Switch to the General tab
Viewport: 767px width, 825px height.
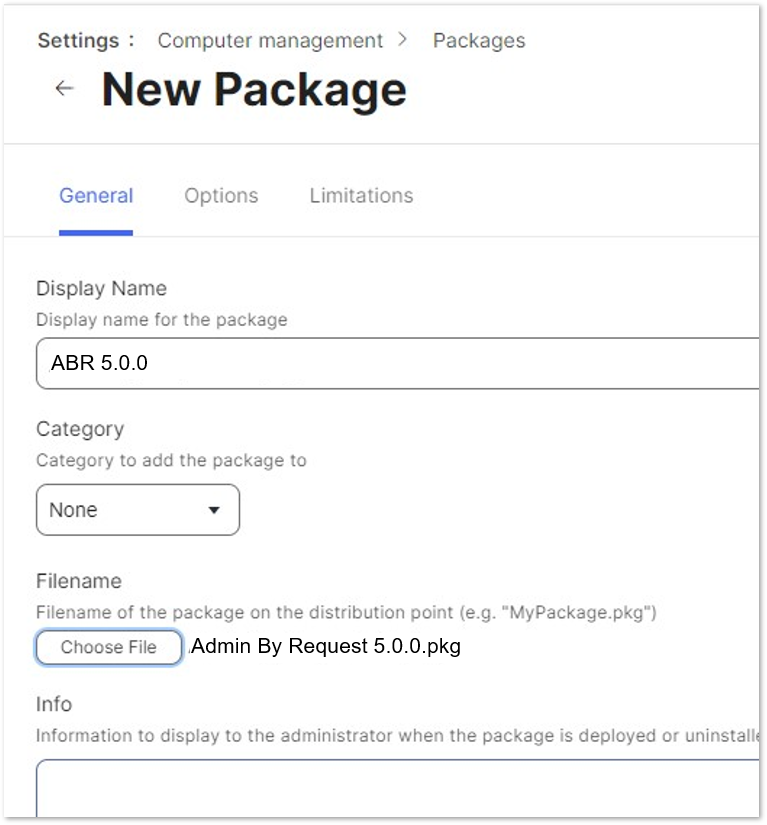point(96,196)
